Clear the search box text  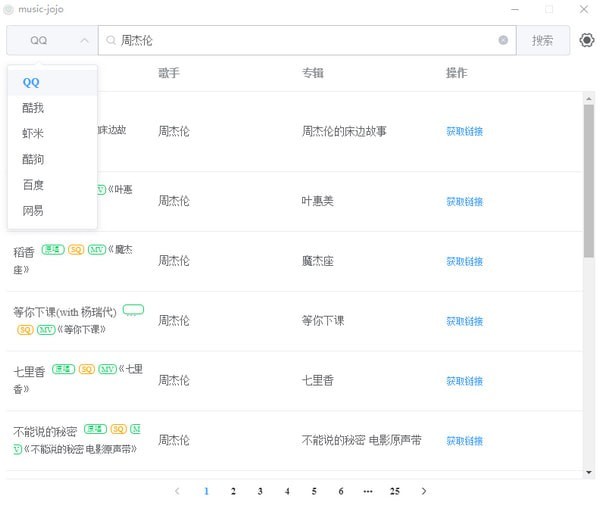pyautogui.click(x=503, y=41)
